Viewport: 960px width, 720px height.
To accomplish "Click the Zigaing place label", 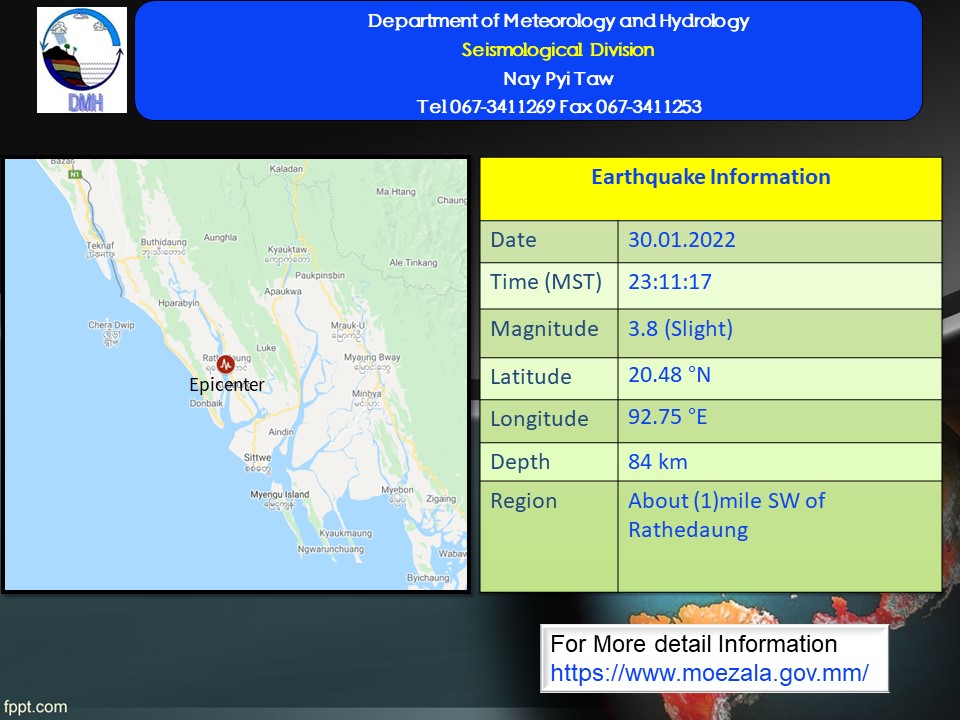I will 441,498.
